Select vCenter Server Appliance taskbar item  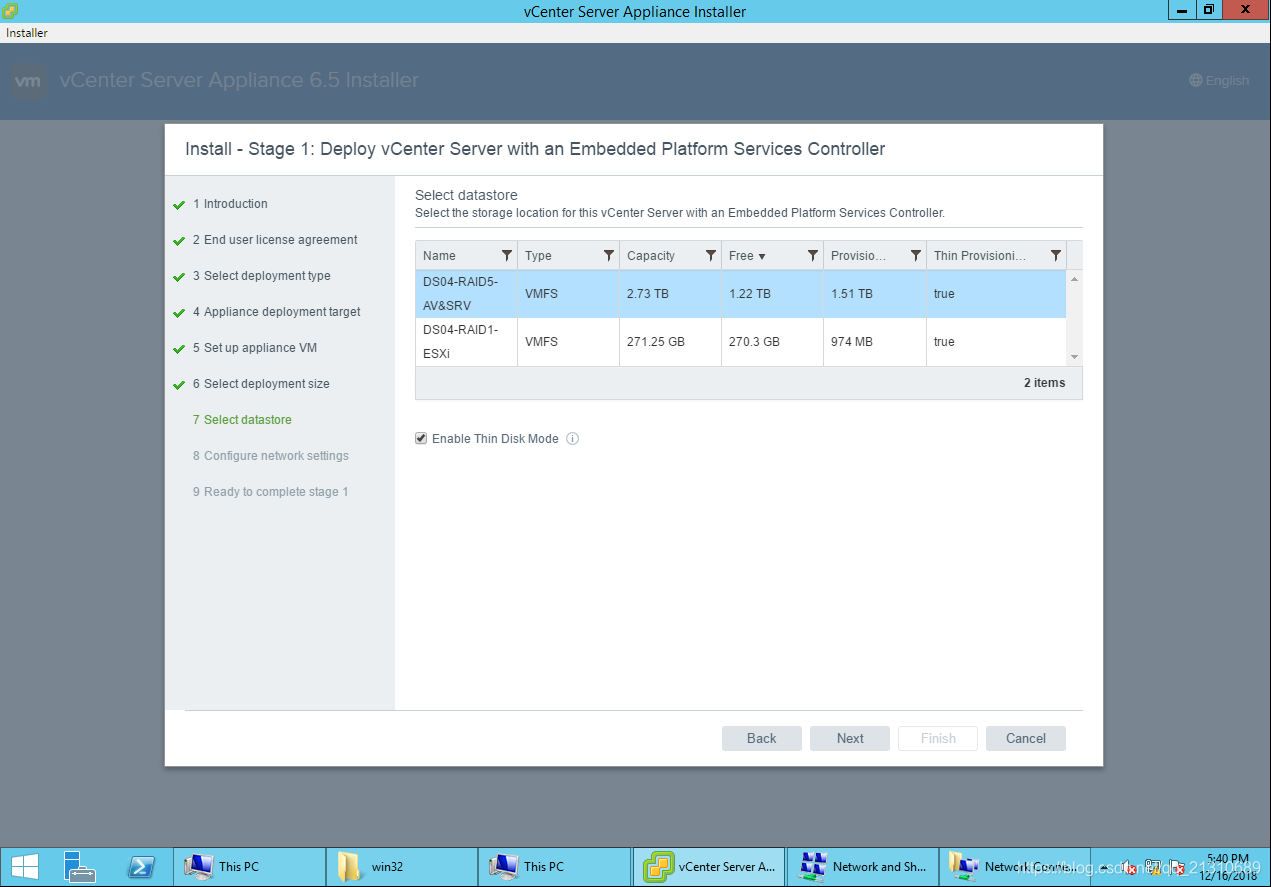(709, 867)
